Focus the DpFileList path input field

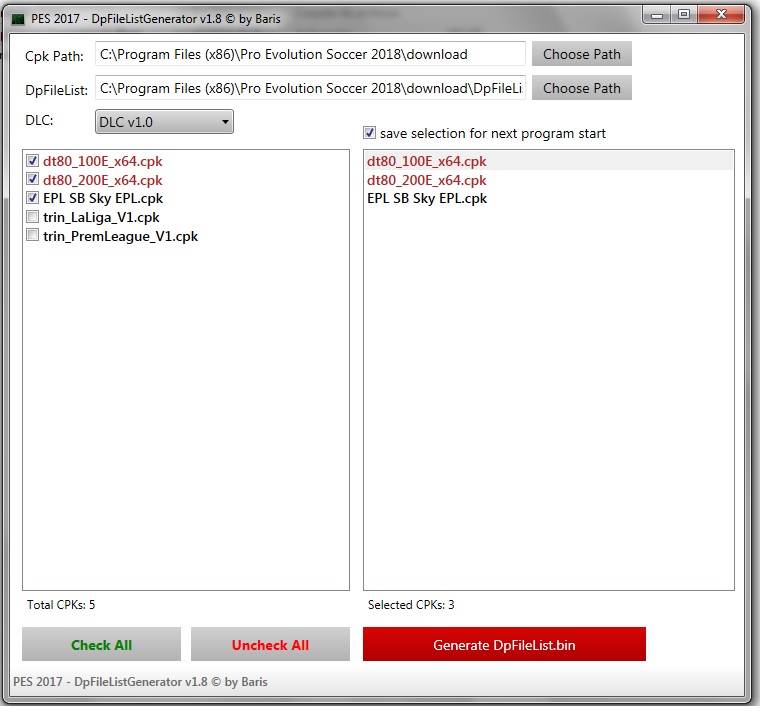point(310,88)
